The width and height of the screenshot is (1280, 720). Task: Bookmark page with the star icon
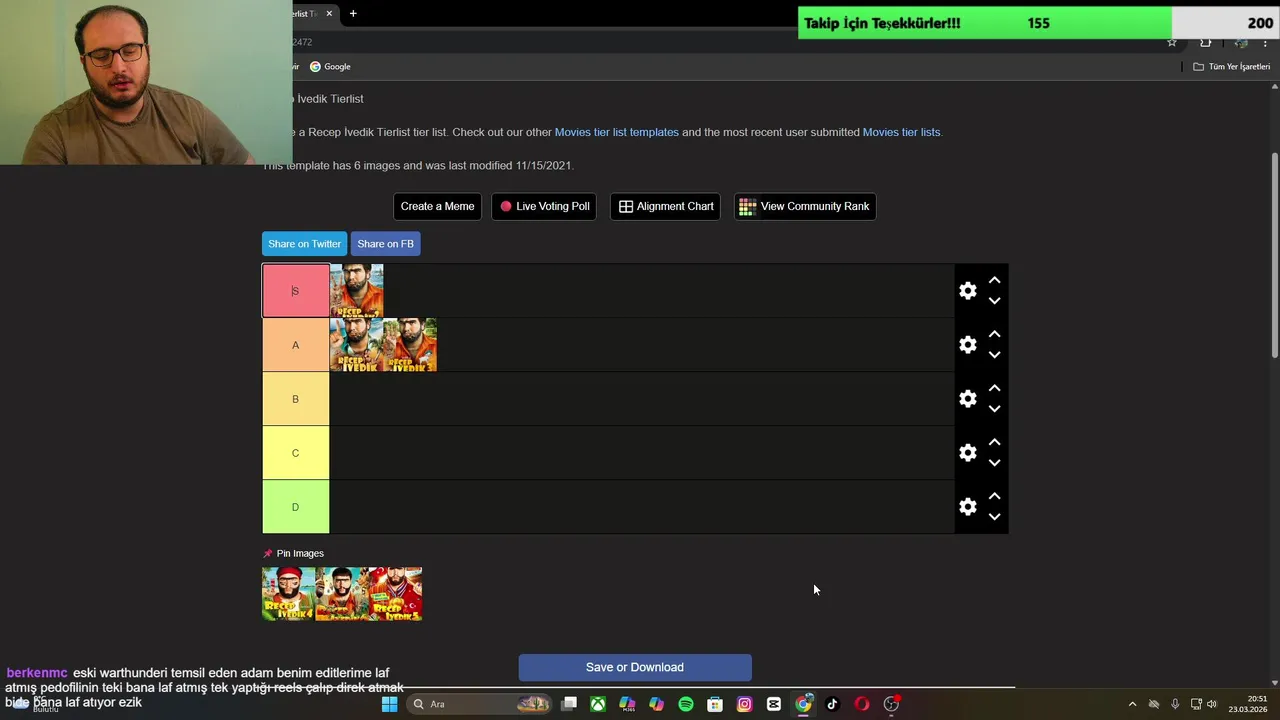click(x=1172, y=42)
